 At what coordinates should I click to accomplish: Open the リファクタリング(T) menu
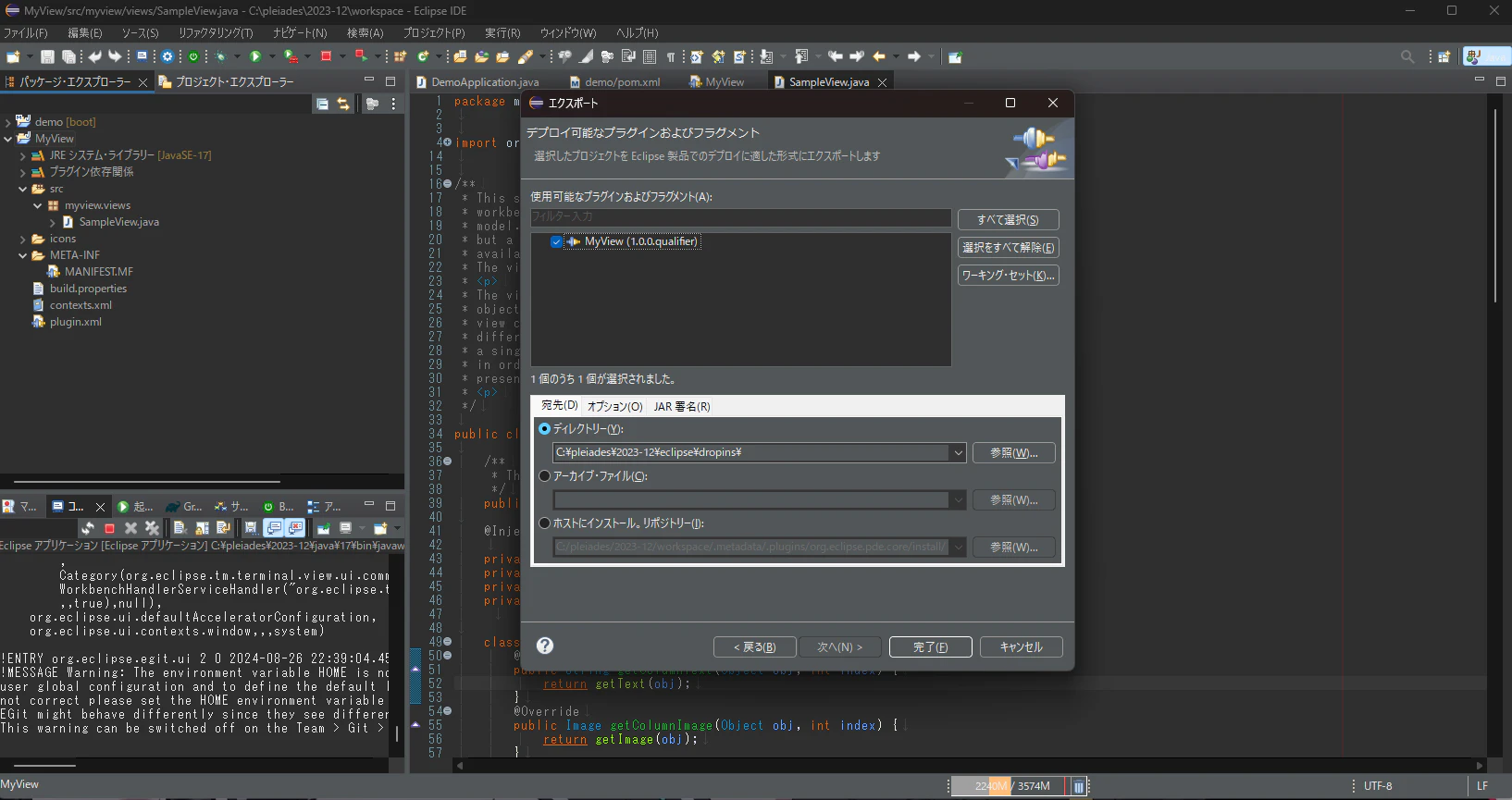215,32
